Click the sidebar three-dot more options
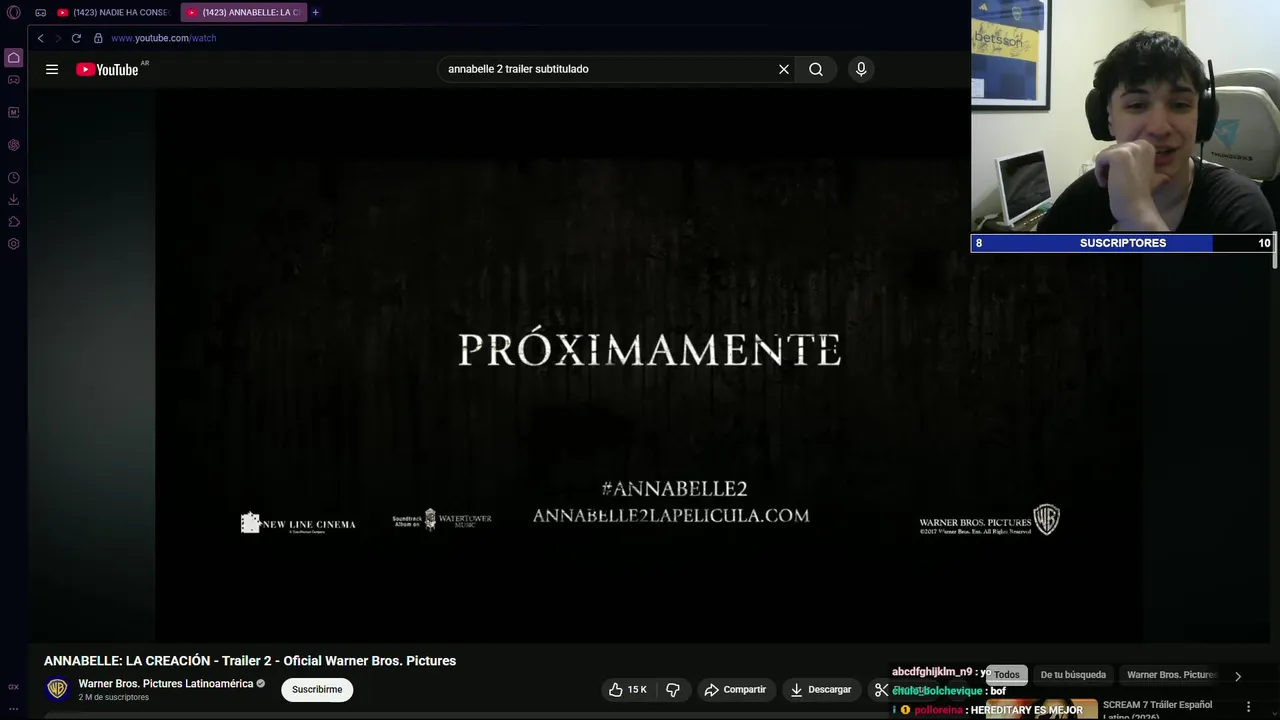Image resolution: width=1280 pixels, height=720 pixels. (14, 708)
